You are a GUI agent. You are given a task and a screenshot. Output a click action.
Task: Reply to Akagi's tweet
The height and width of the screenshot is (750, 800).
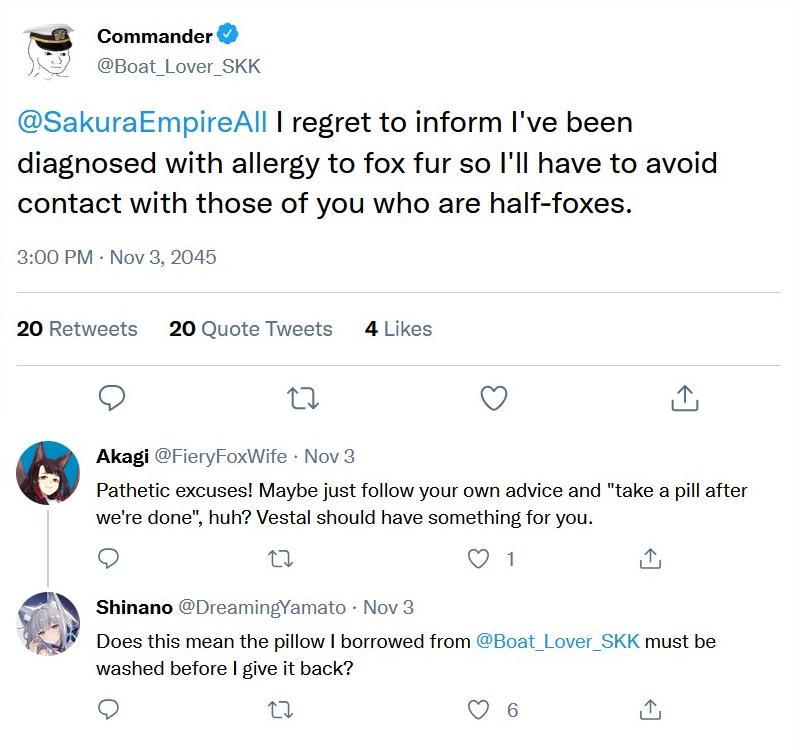110,558
